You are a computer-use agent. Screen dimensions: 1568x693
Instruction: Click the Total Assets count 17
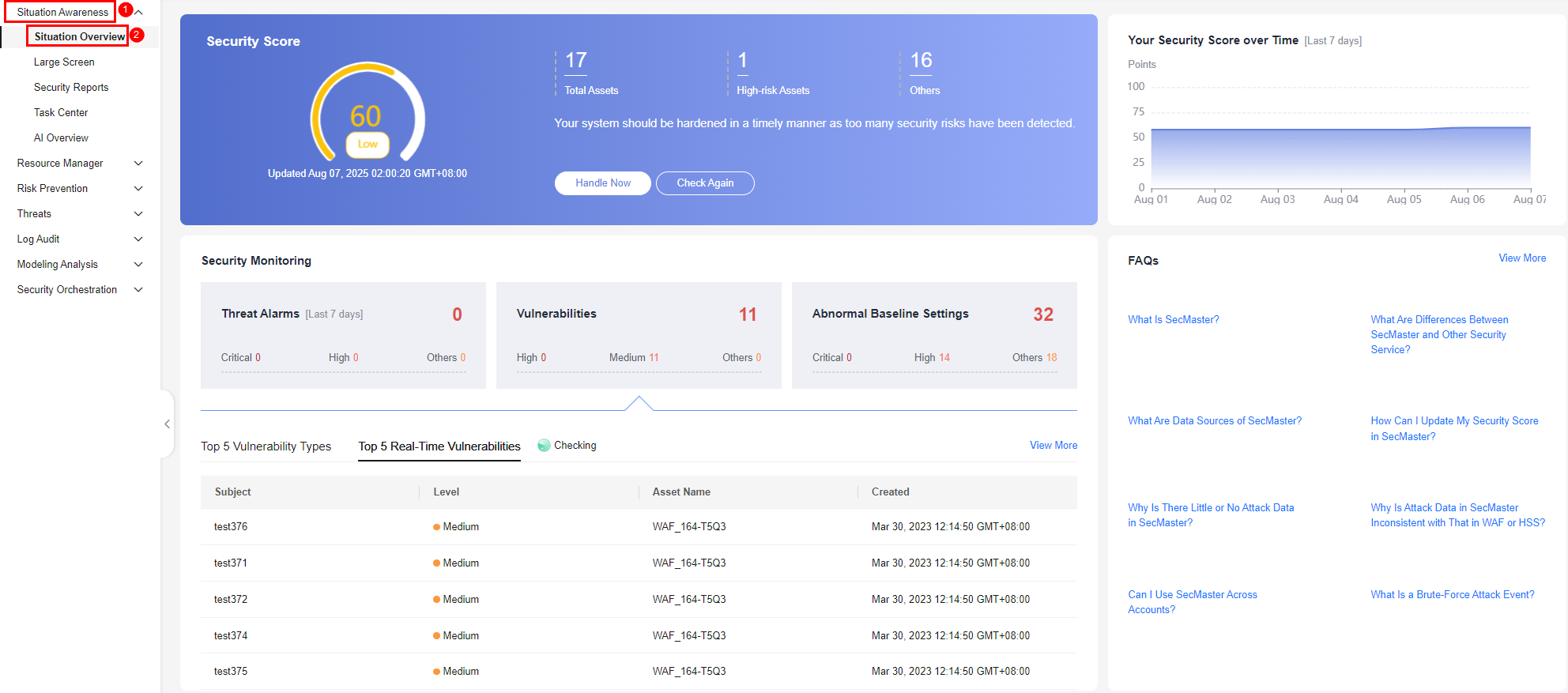(576, 60)
